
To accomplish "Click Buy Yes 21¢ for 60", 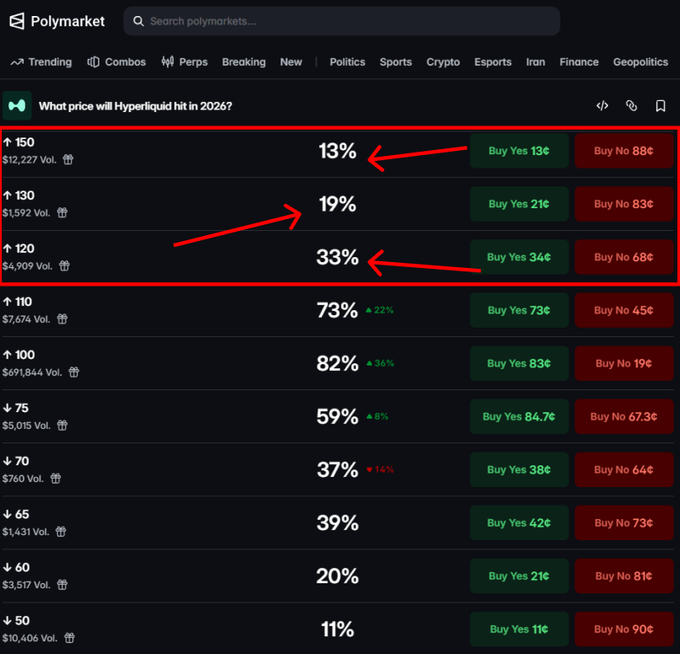I will 519,576.
